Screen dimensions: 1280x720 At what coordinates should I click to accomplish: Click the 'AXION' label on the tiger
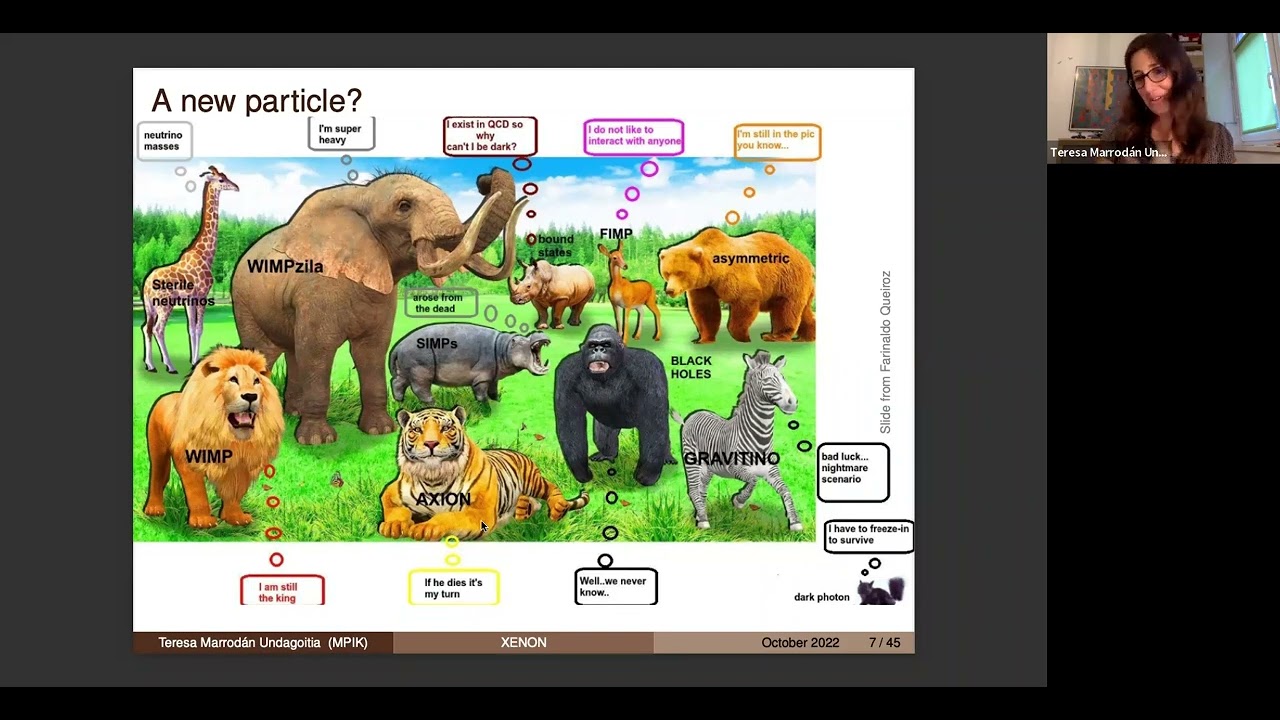[x=443, y=499]
